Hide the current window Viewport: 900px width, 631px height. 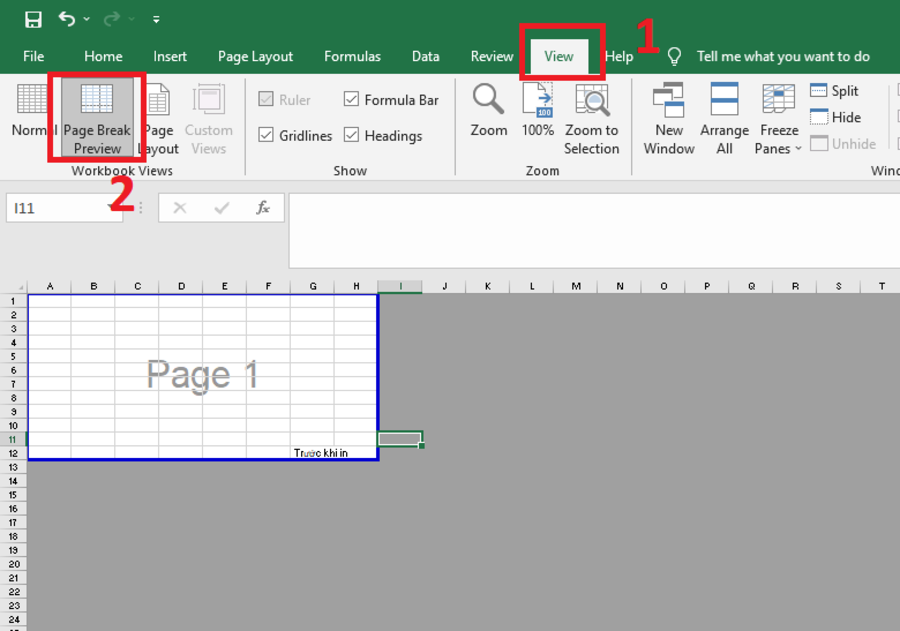[835, 117]
